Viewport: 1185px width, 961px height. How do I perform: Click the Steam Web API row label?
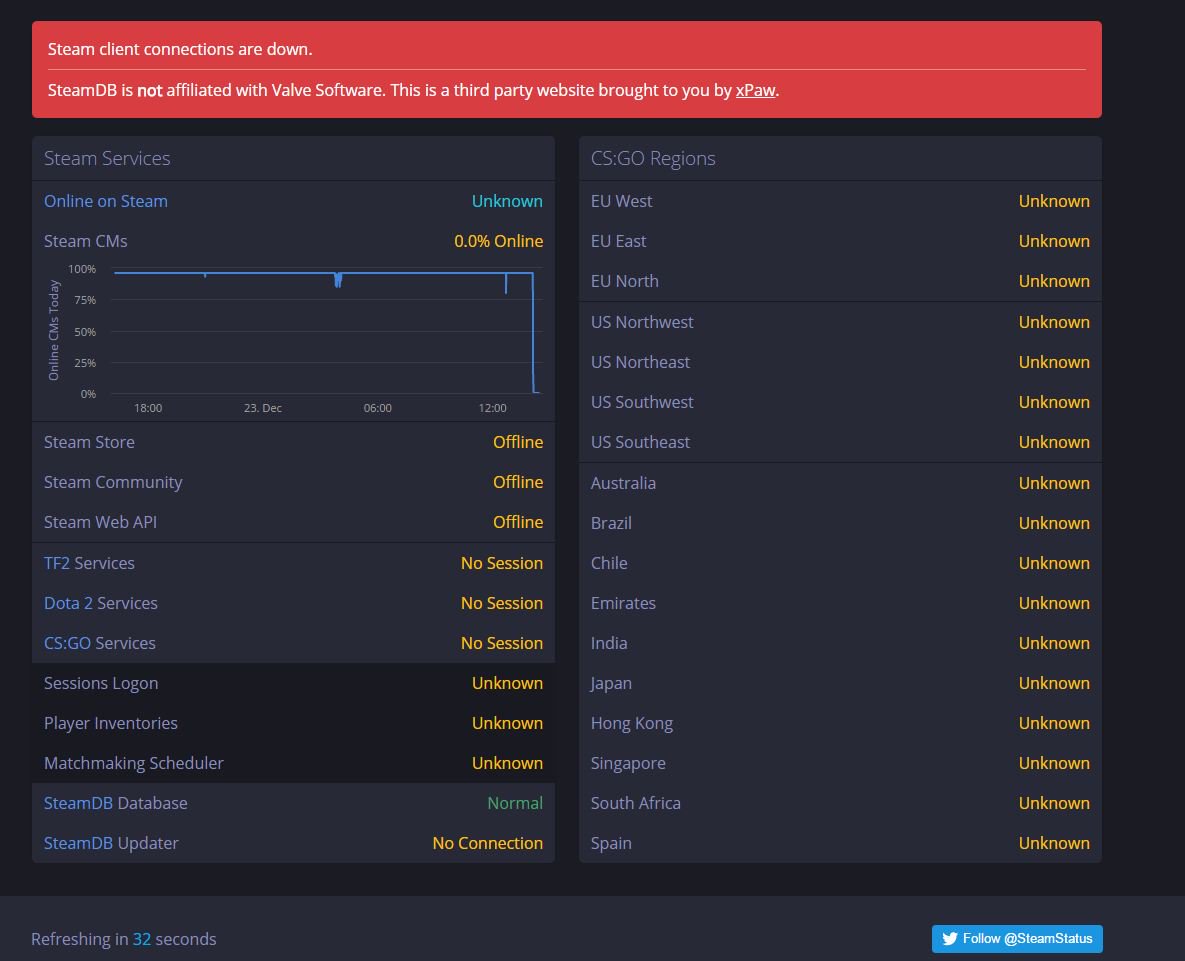[101, 522]
